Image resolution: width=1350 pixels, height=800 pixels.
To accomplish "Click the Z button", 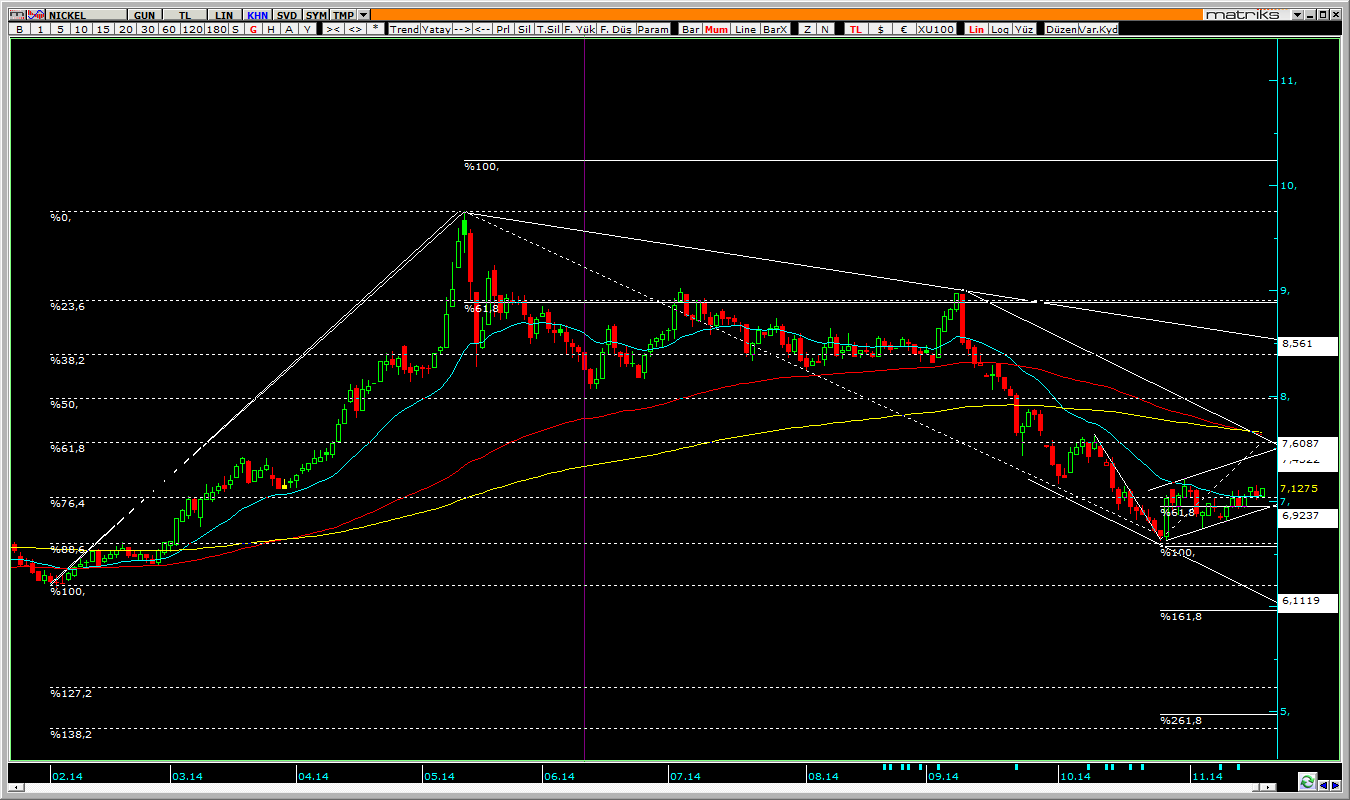I will 807,29.
